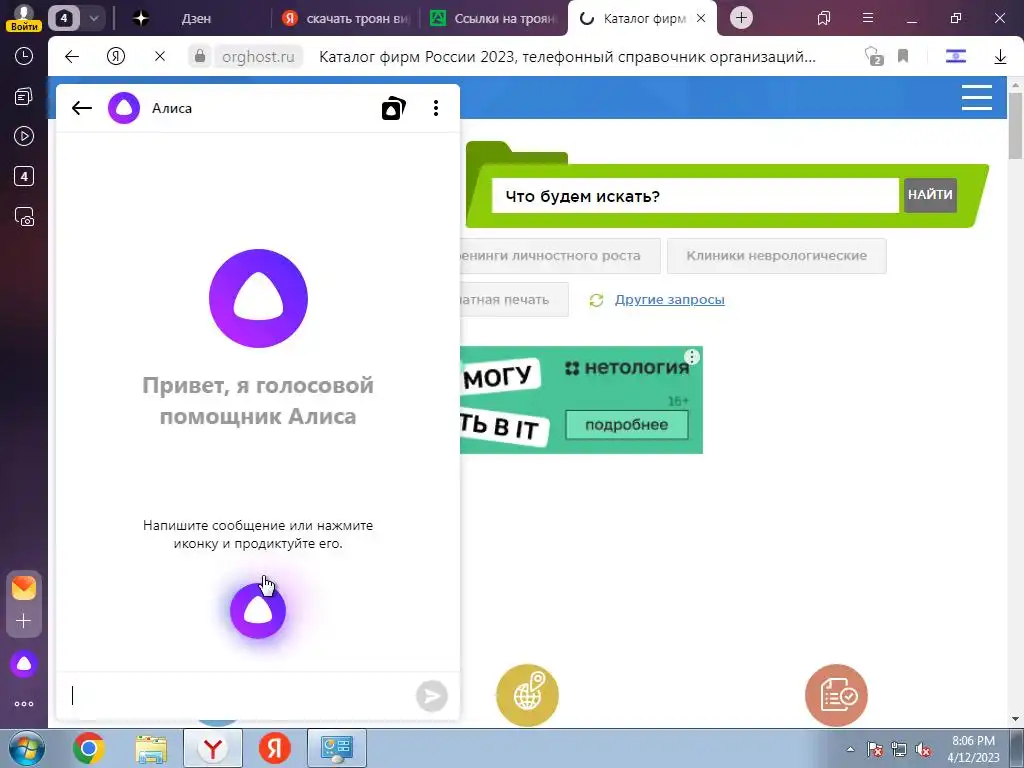The height and width of the screenshot is (768, 1024).
Task: Click the Alice icon in sidebar
Action: point(24,664)
